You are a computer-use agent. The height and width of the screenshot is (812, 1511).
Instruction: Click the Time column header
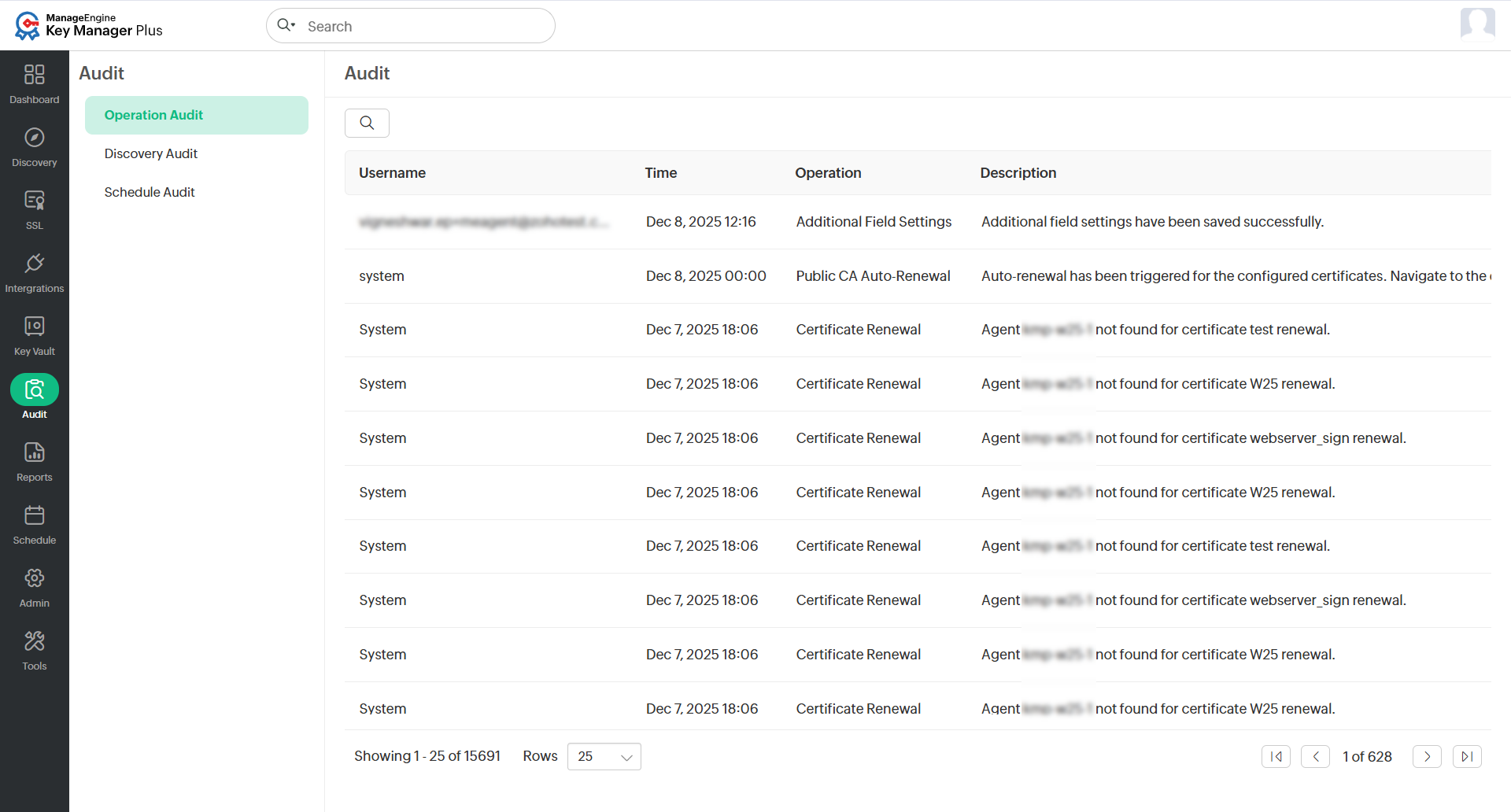point(661,173)
